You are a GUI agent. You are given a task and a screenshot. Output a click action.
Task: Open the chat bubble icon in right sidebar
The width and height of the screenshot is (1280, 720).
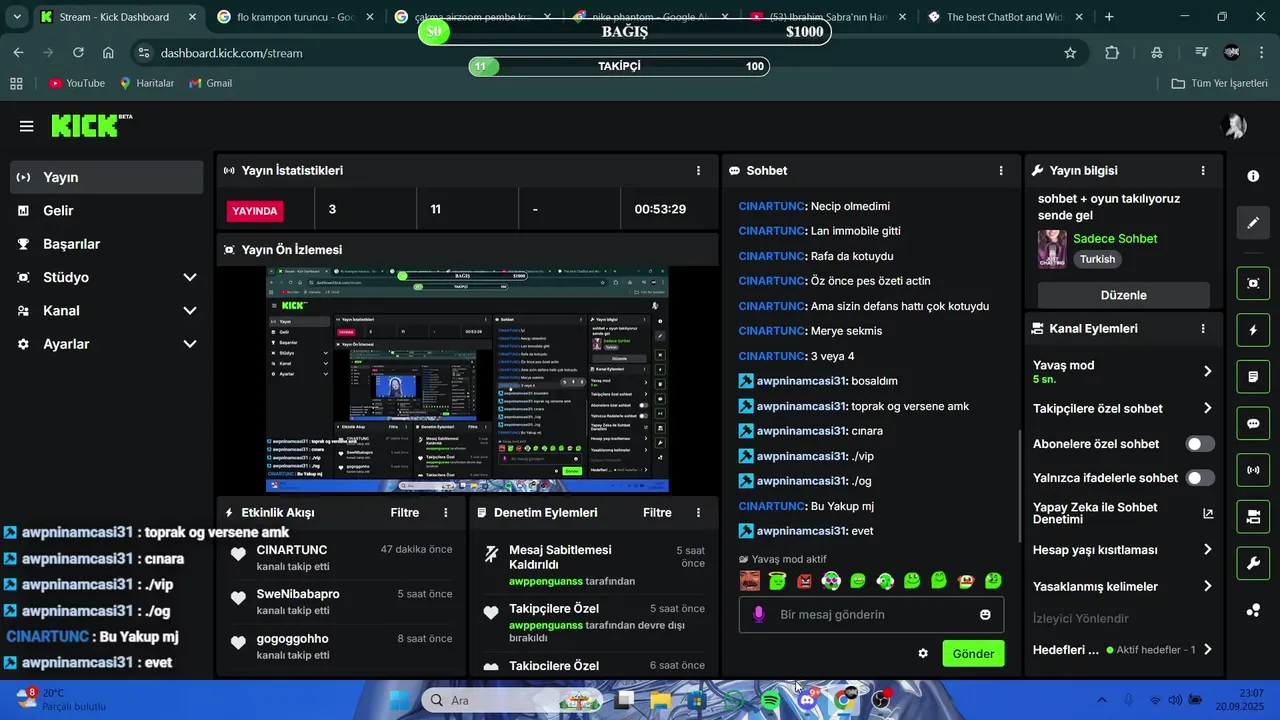(1253, 423)
